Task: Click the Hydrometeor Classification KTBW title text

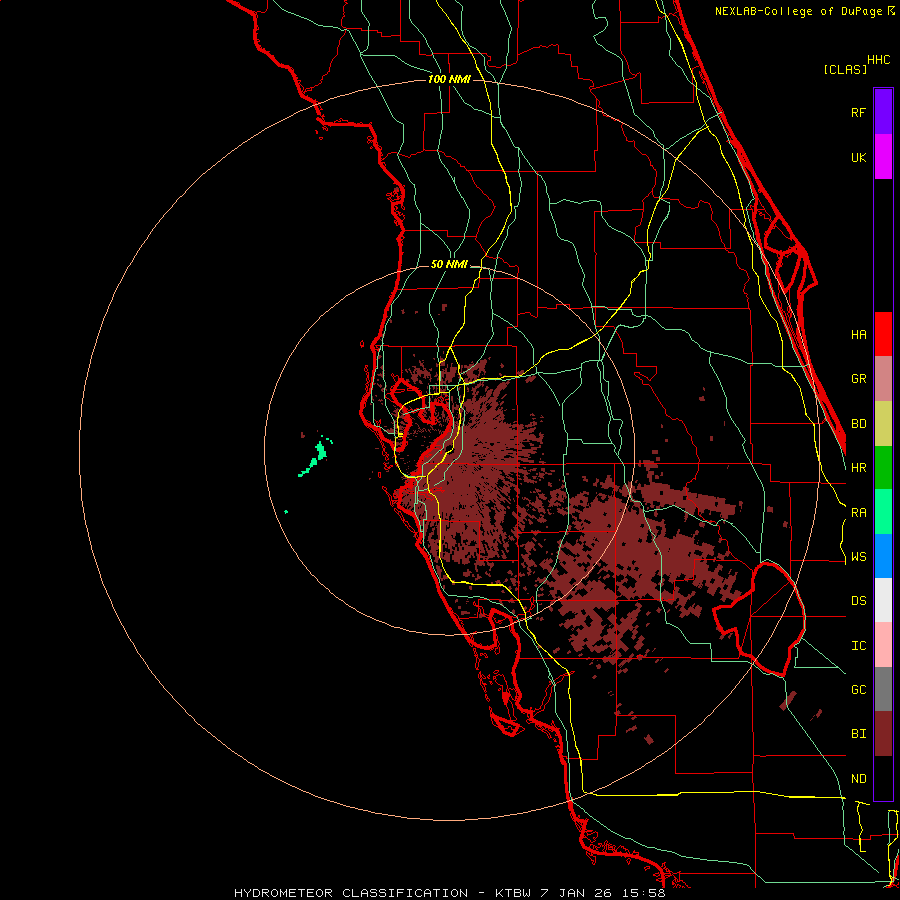Action: click(x=449, y=893)
